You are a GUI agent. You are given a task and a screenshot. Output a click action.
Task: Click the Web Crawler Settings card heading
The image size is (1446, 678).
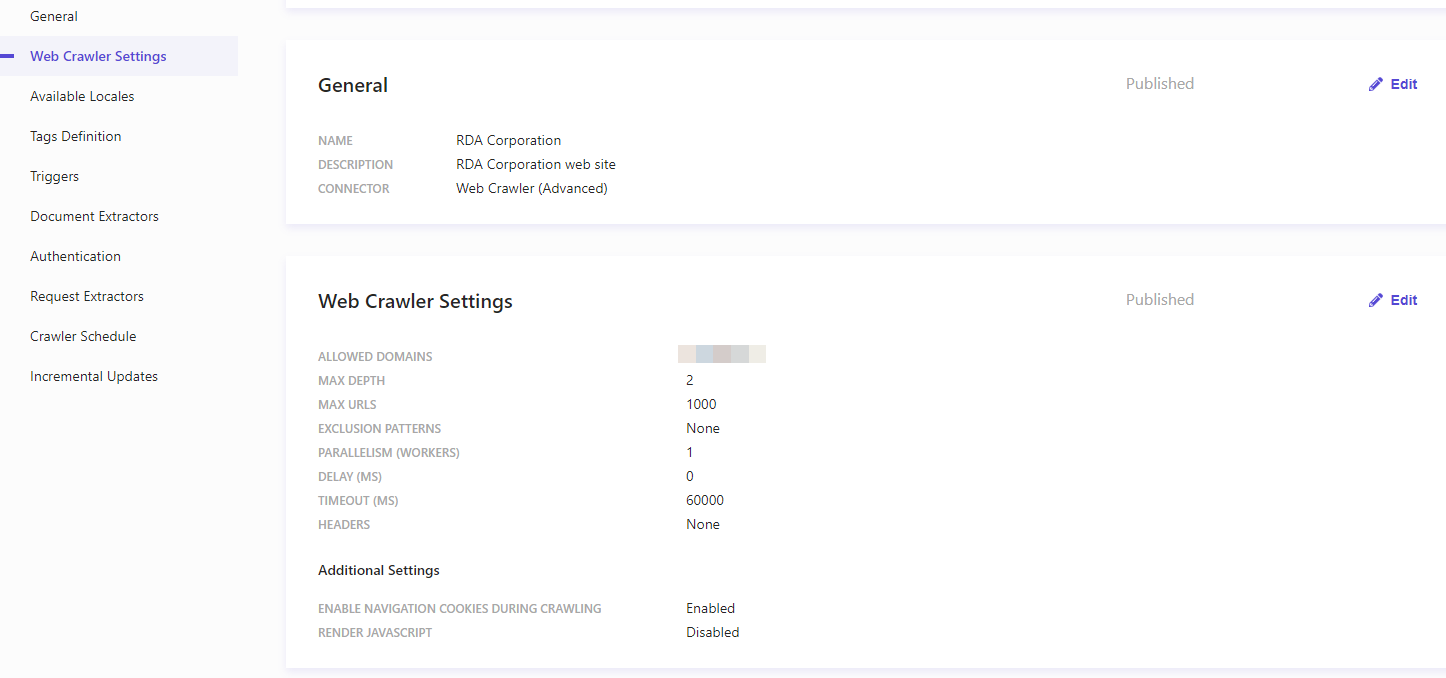pyautogui.click(x=415, y=301)
